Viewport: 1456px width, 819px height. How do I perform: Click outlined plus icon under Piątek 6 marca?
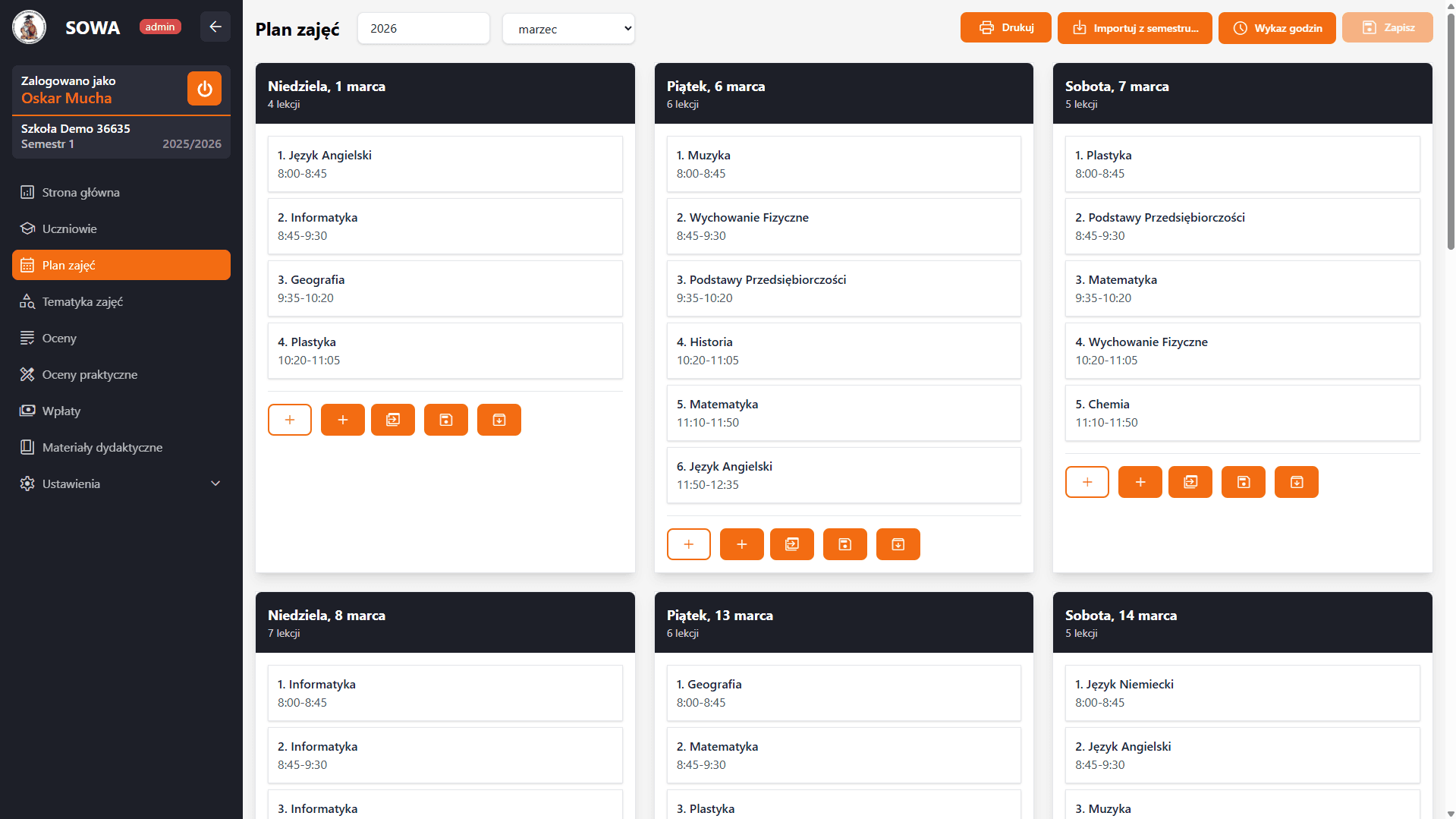tap(688, 543)
